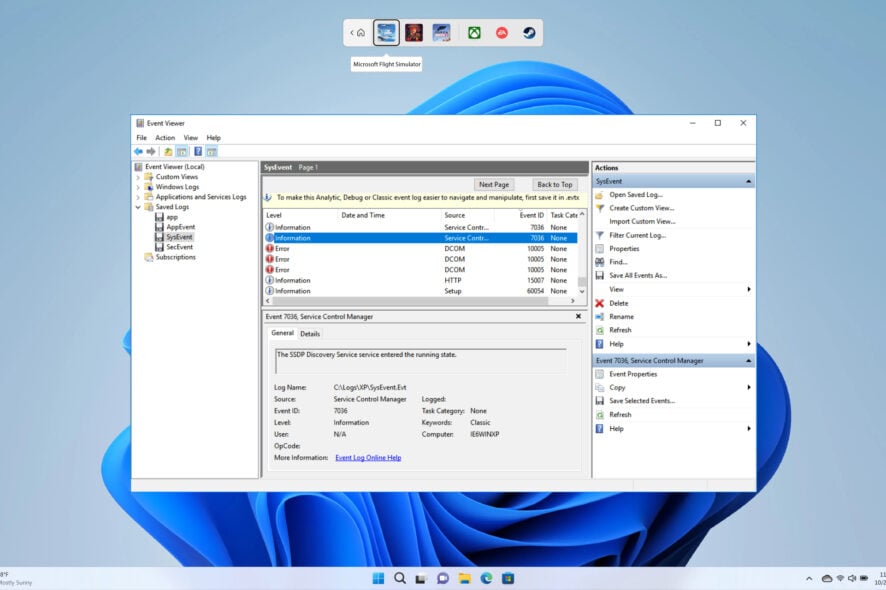Select the app saved log
Image resolution: width=886 pixels, height=590 pixels.
coord(172,217)
